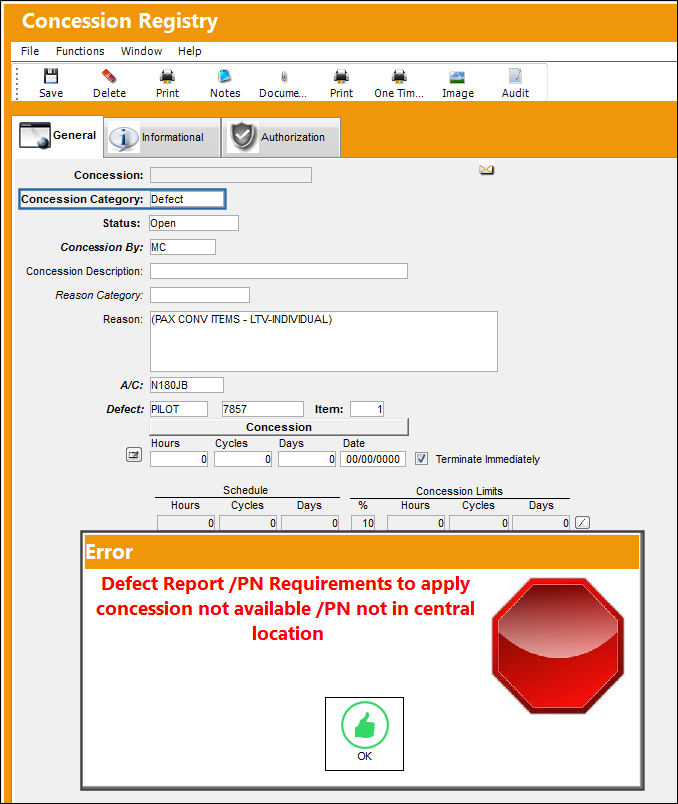Click the Concession Hours field
This screenshot has width=678, height=804.
[179, 459]
